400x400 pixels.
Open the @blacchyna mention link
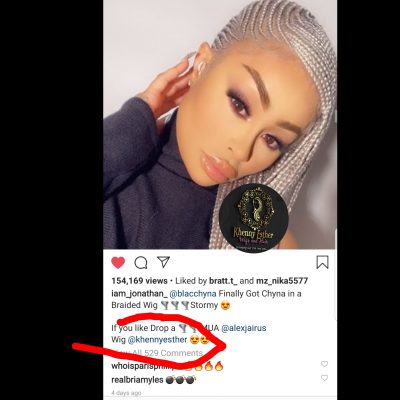coord(193,294)
